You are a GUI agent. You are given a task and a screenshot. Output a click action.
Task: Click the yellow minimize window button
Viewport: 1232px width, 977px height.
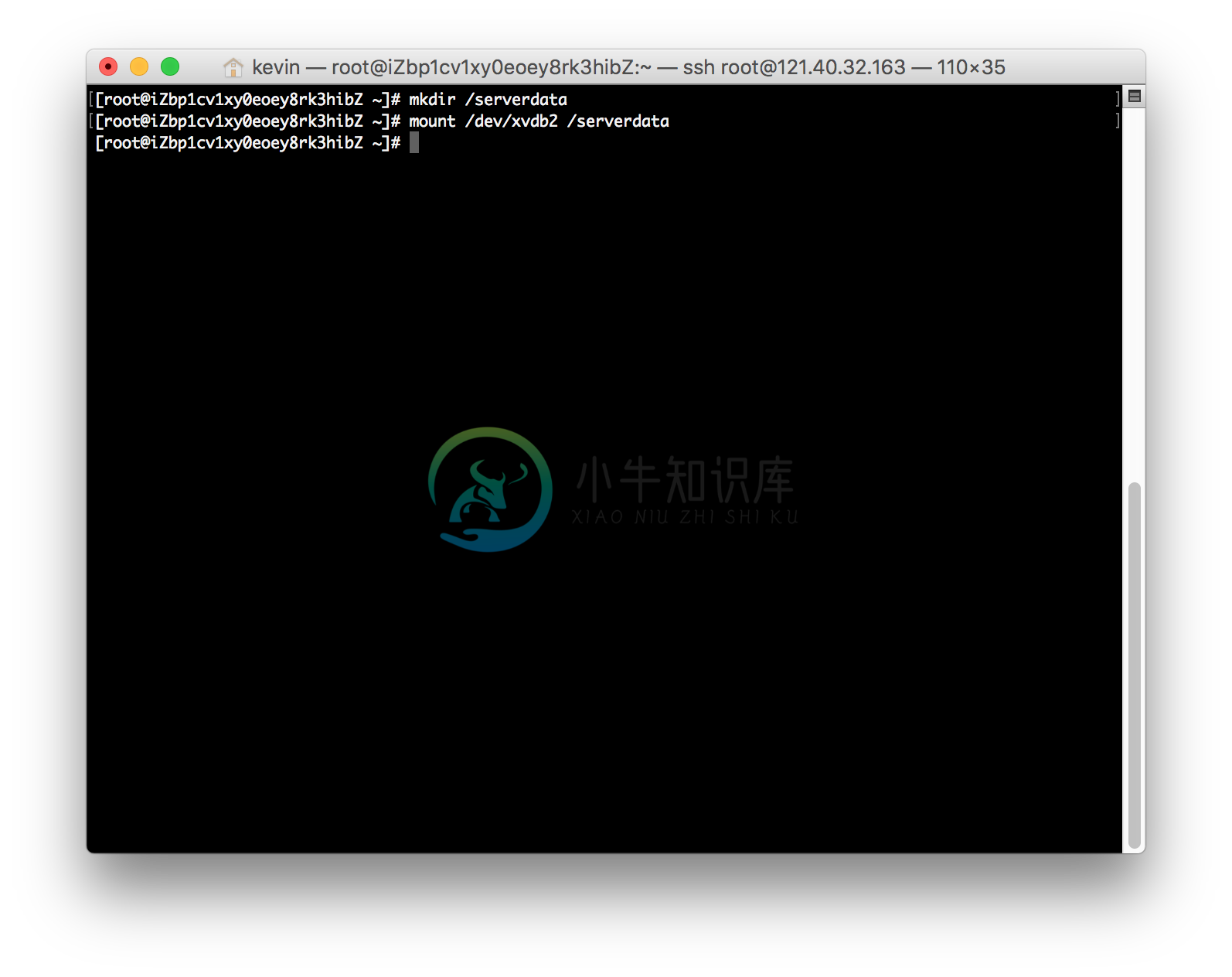[139, 67]
